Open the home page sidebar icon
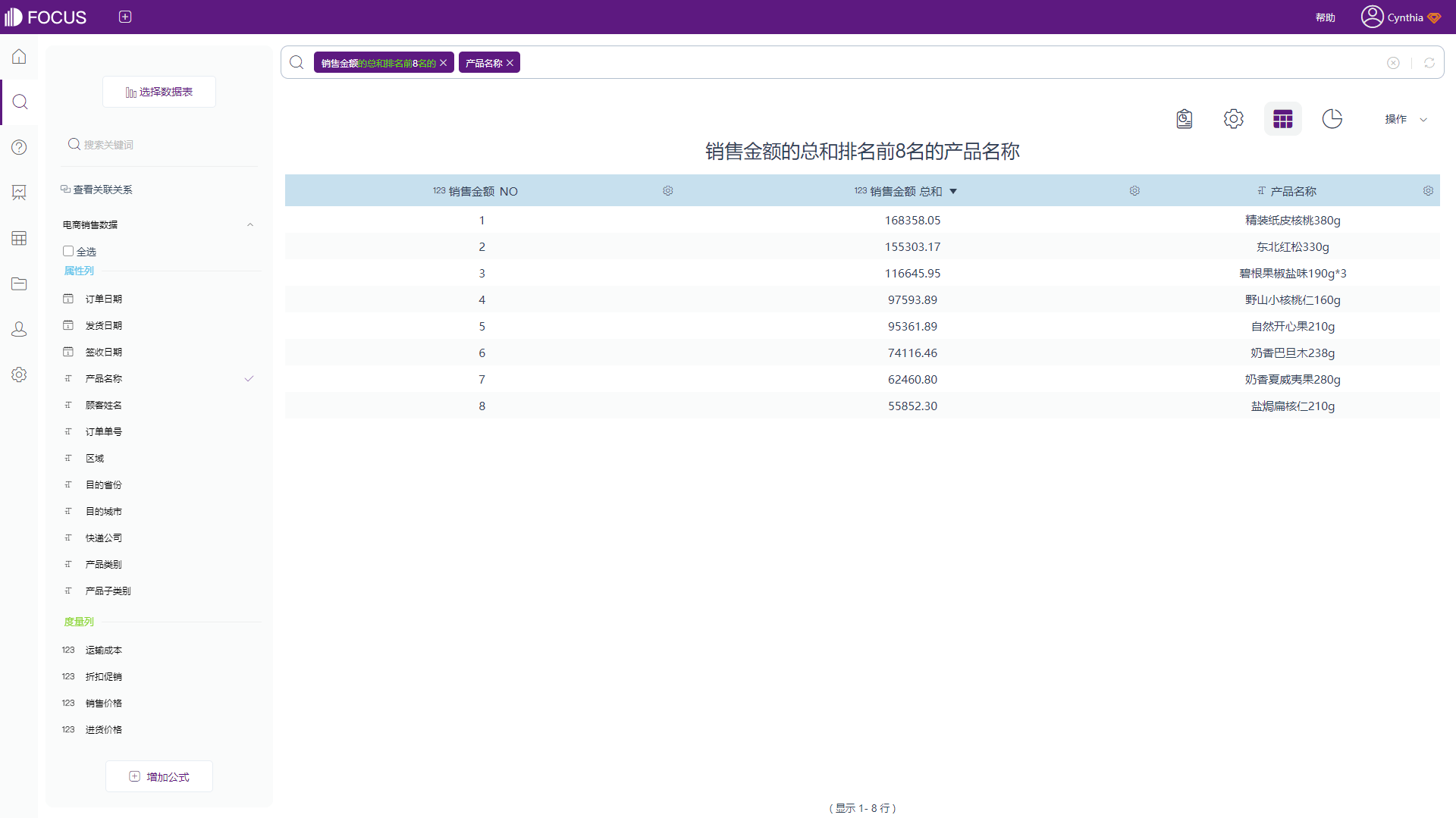This screenshot has height=818, width=1456. [19, 57]
